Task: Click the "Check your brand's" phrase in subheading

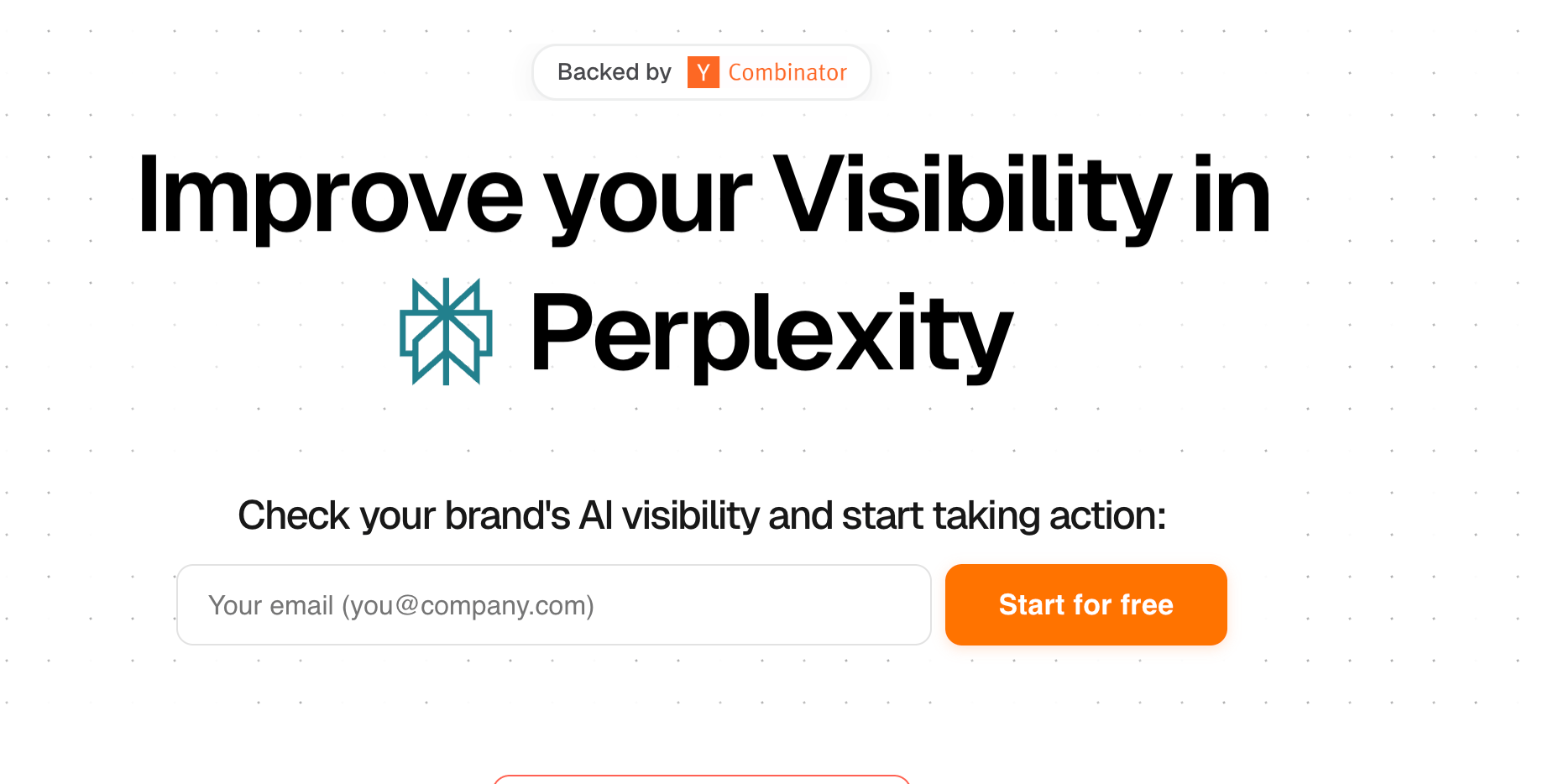Action: (x=404, y=515)
